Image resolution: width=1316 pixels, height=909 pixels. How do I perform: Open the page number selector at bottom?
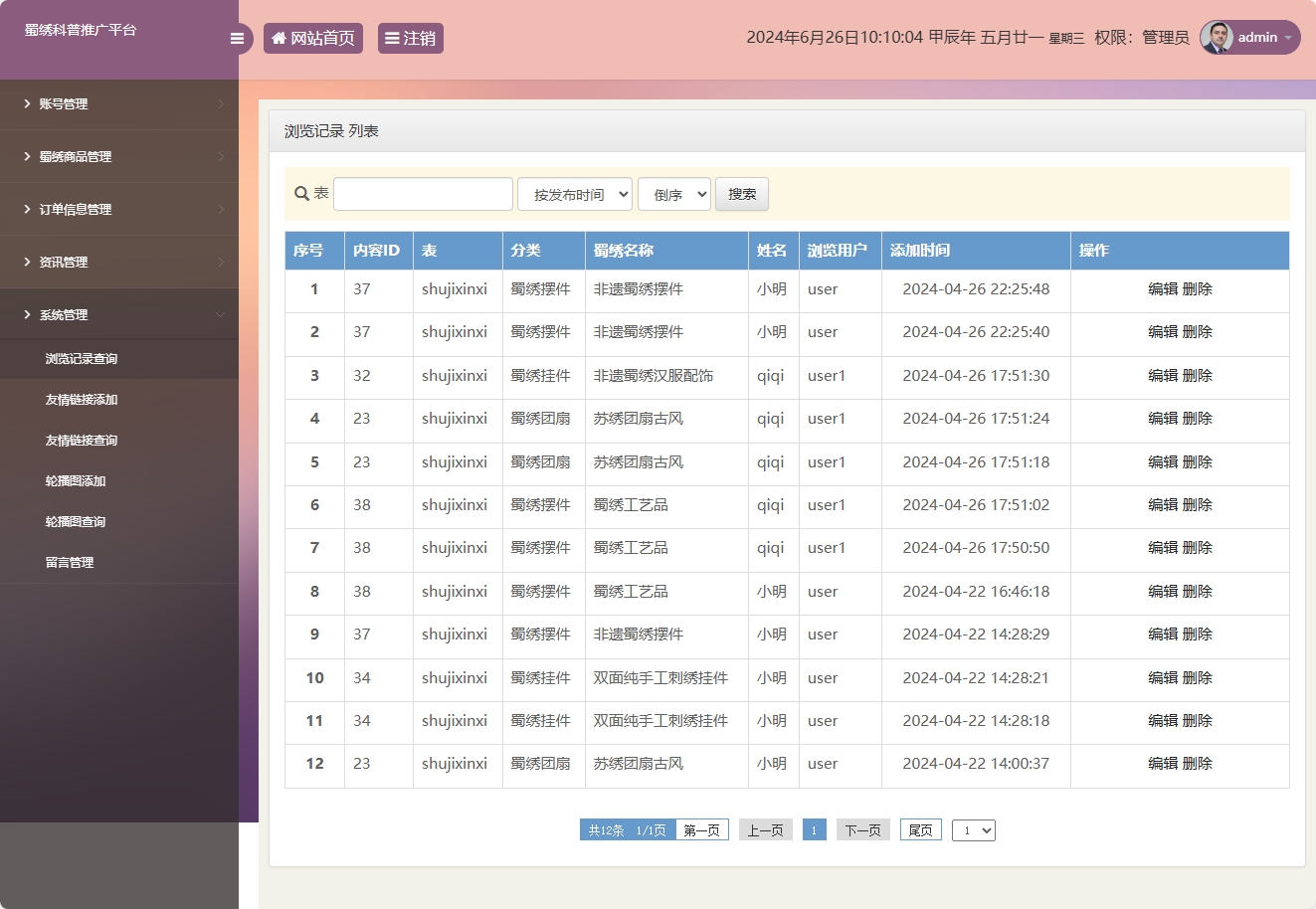[x=973, y=828]
